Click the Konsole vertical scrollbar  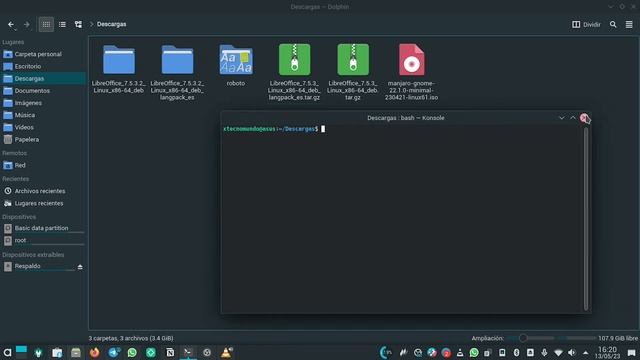coord(586,219)
